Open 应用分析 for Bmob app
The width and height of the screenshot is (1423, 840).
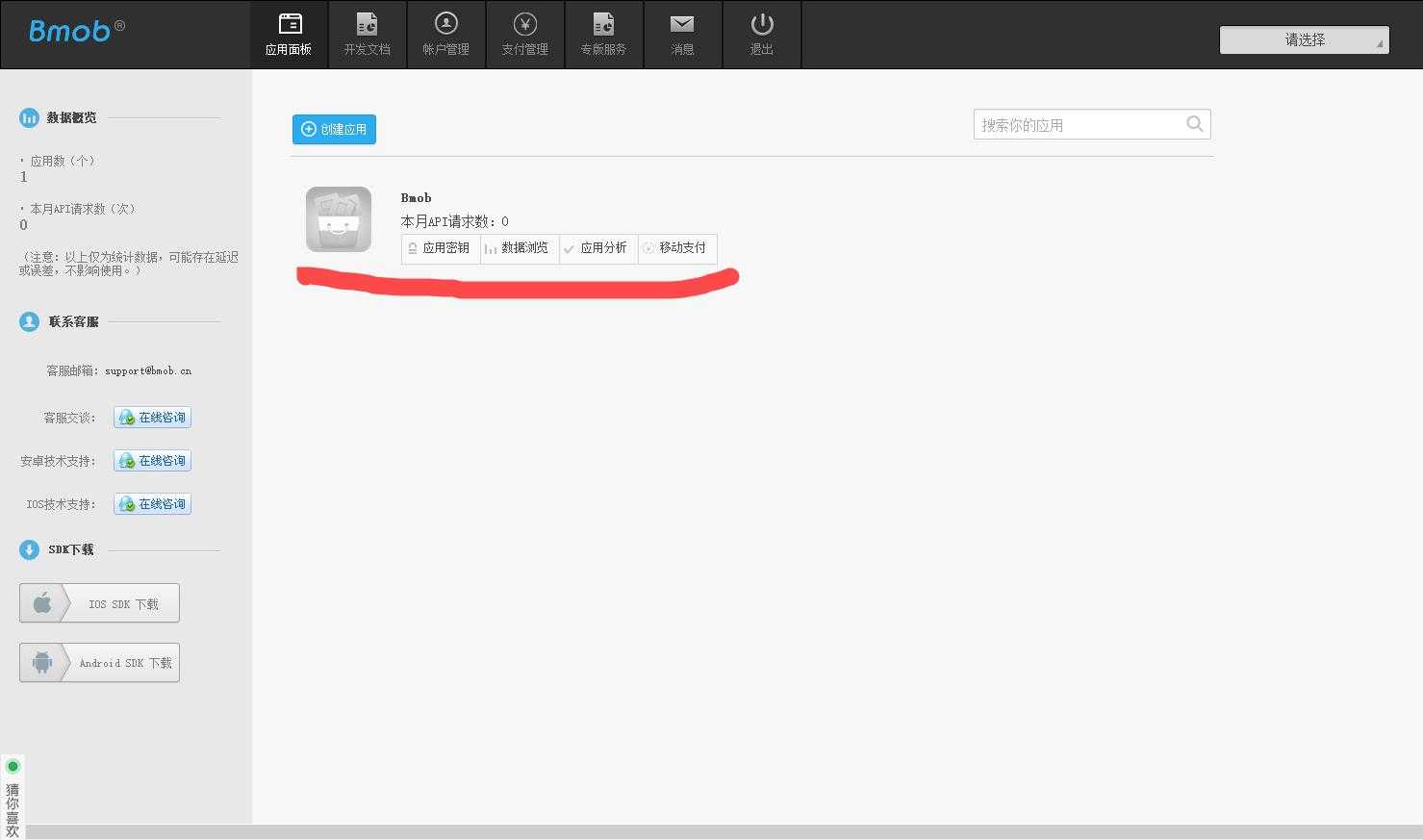click(597, 248)
